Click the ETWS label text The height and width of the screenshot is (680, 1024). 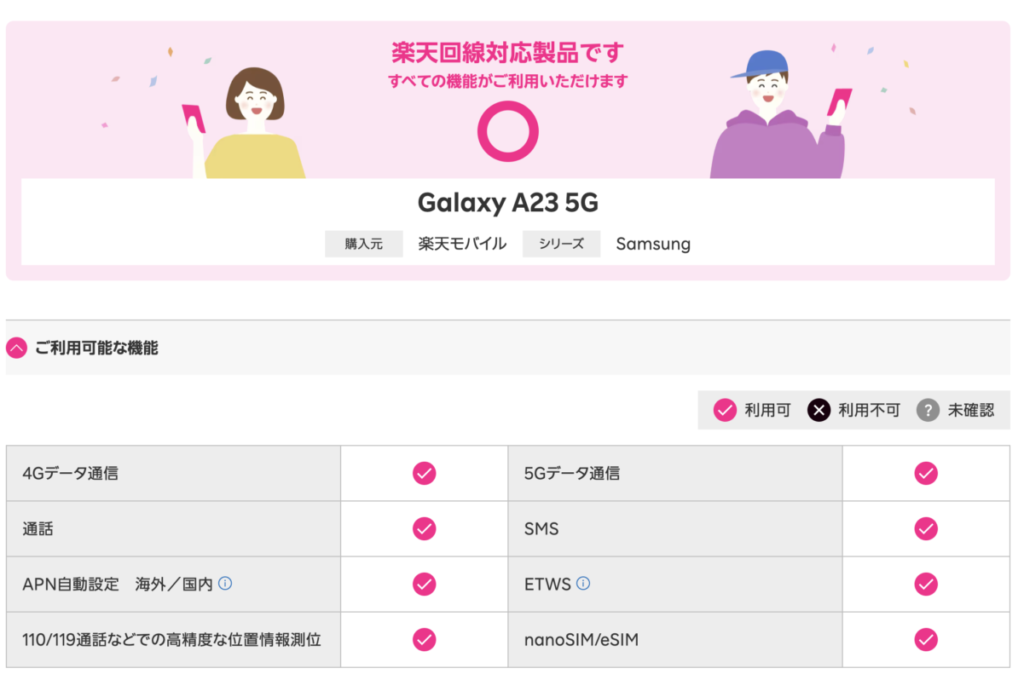tap(547, 584)
